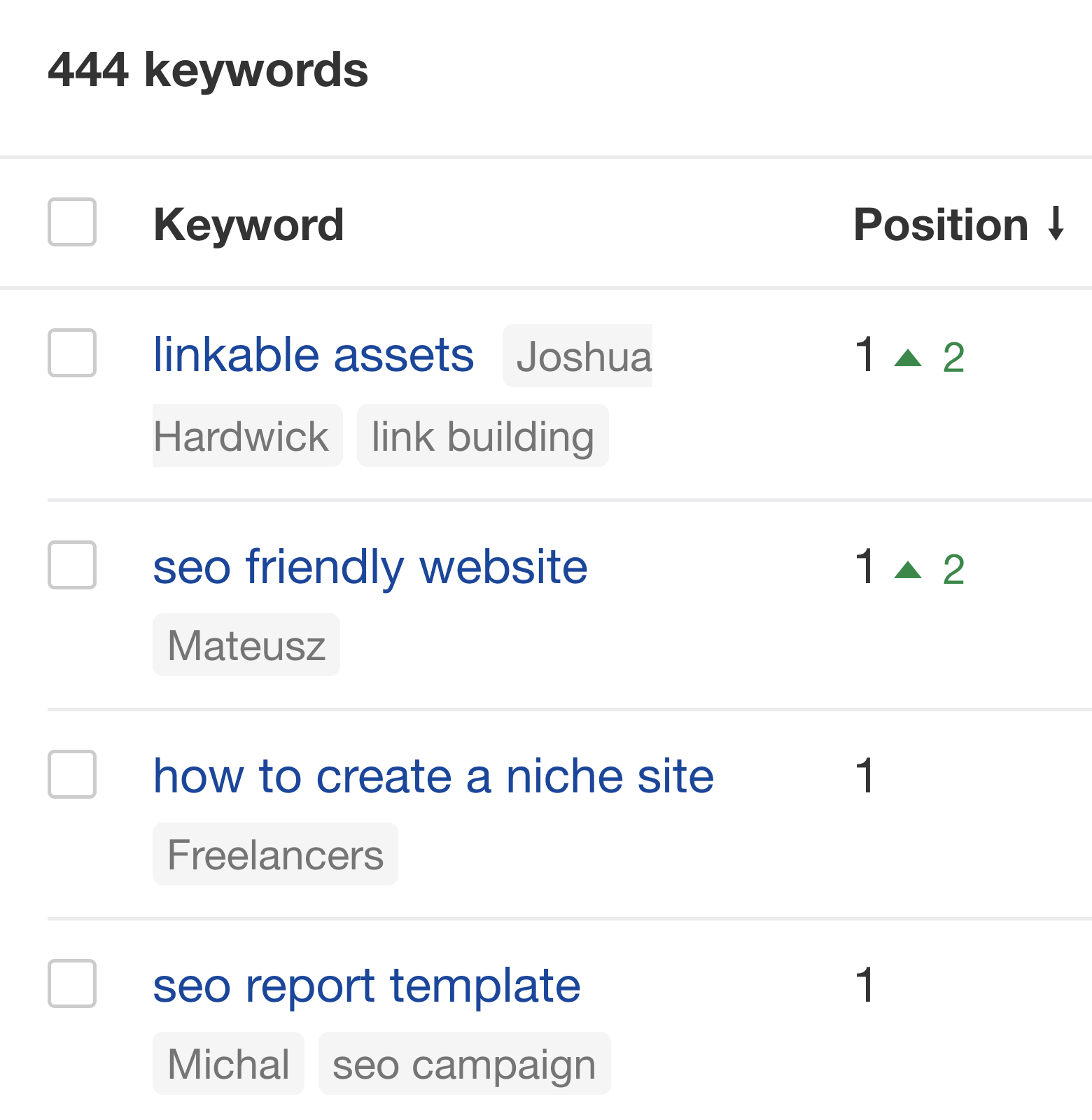Click the Keyword column header
This screenshot has width=1092, height=1120.
point(249,223)
